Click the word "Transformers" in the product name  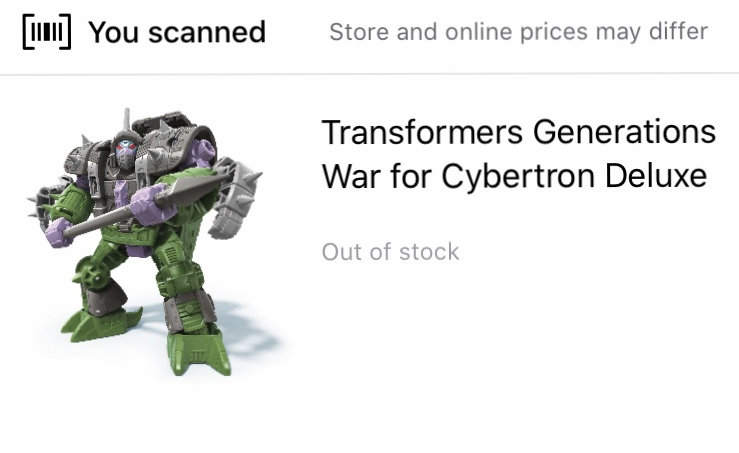422,132
